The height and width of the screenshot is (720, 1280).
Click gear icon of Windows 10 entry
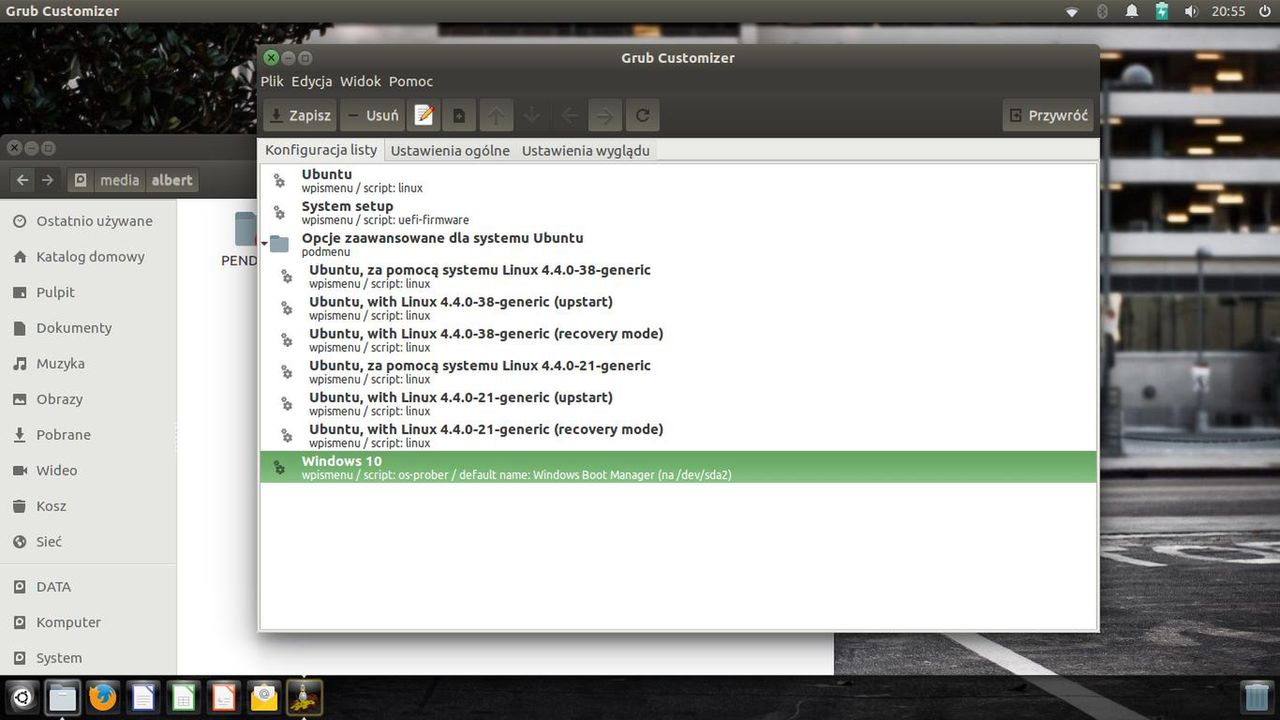[x=279, y=468]
